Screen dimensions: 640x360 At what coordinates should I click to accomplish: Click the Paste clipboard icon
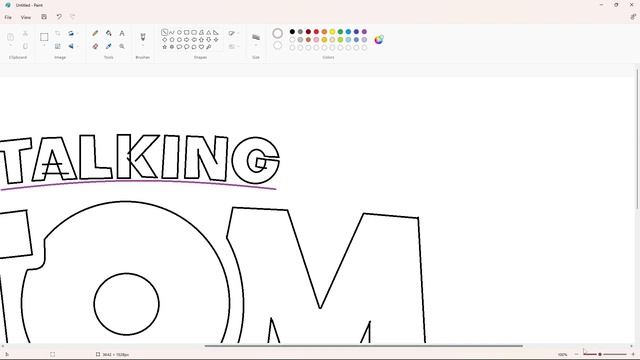tap(11, 37)
